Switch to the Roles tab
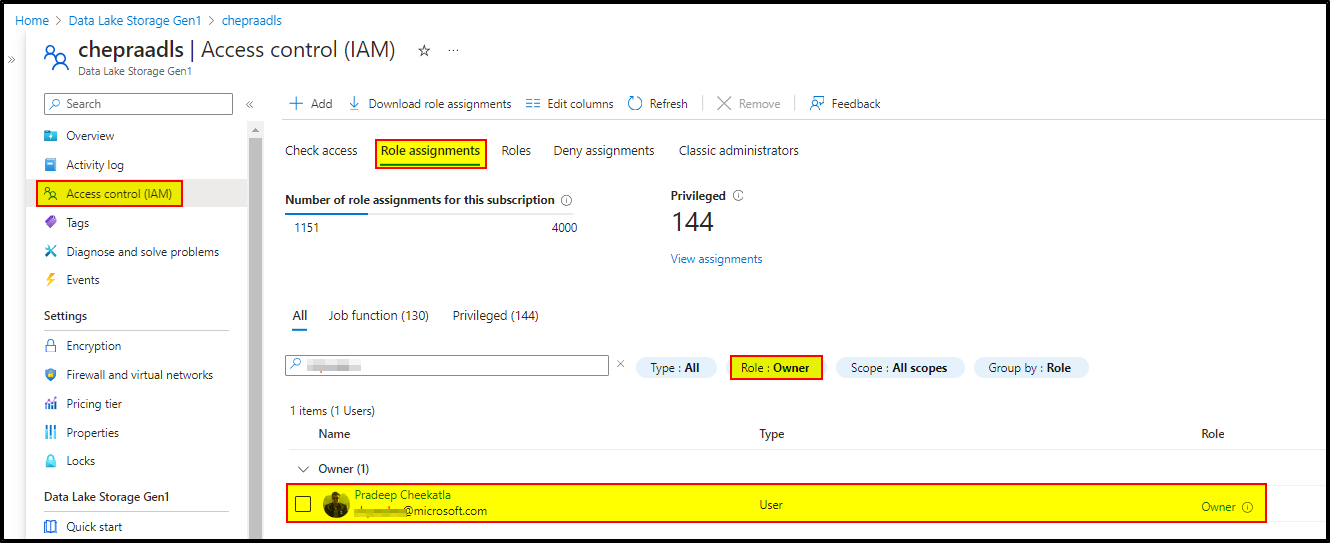This screenshot has width=1330, height=543. (x=516, y=151)
